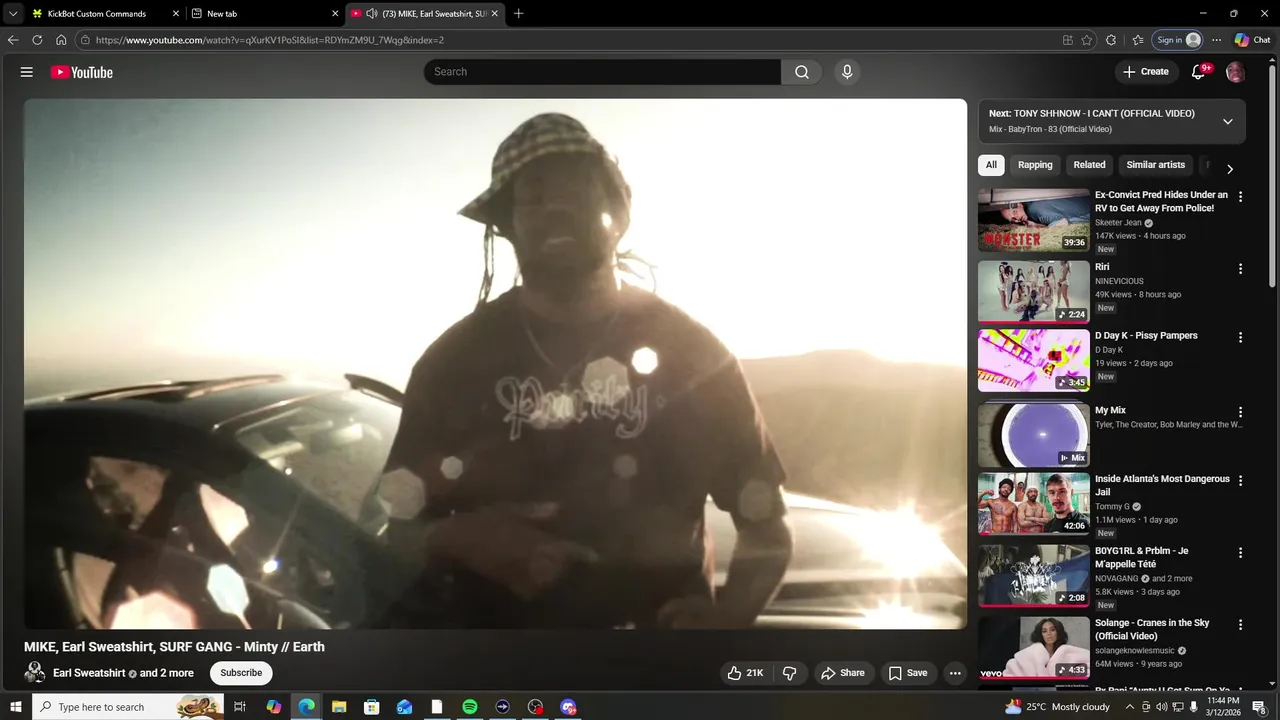
Task: Open the favorites list icon
Action: point(1138,40)
